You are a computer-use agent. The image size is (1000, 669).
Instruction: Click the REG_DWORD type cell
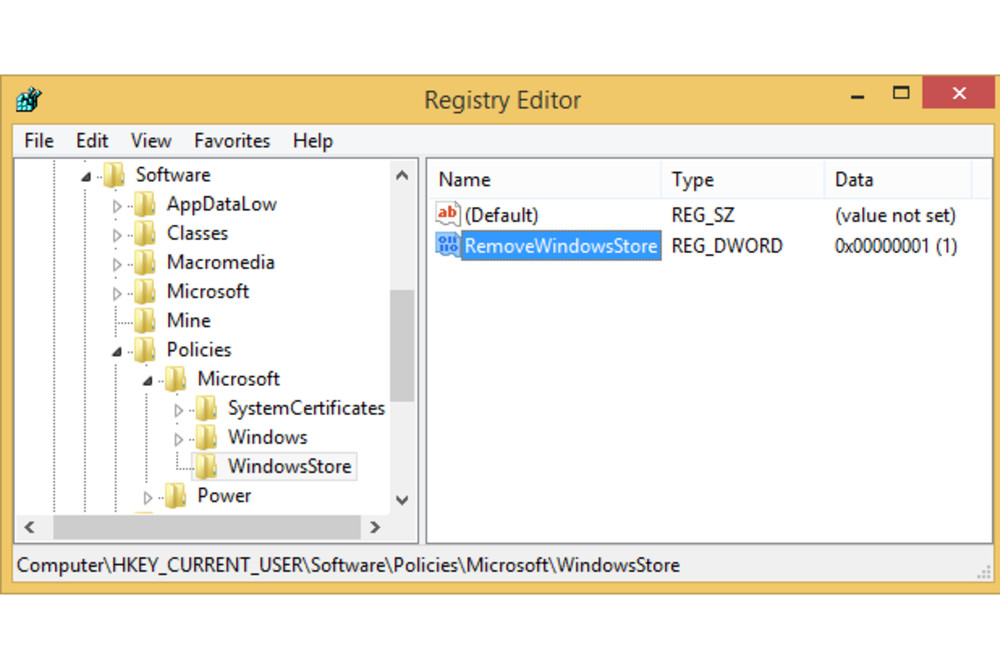tap(726, 246)
